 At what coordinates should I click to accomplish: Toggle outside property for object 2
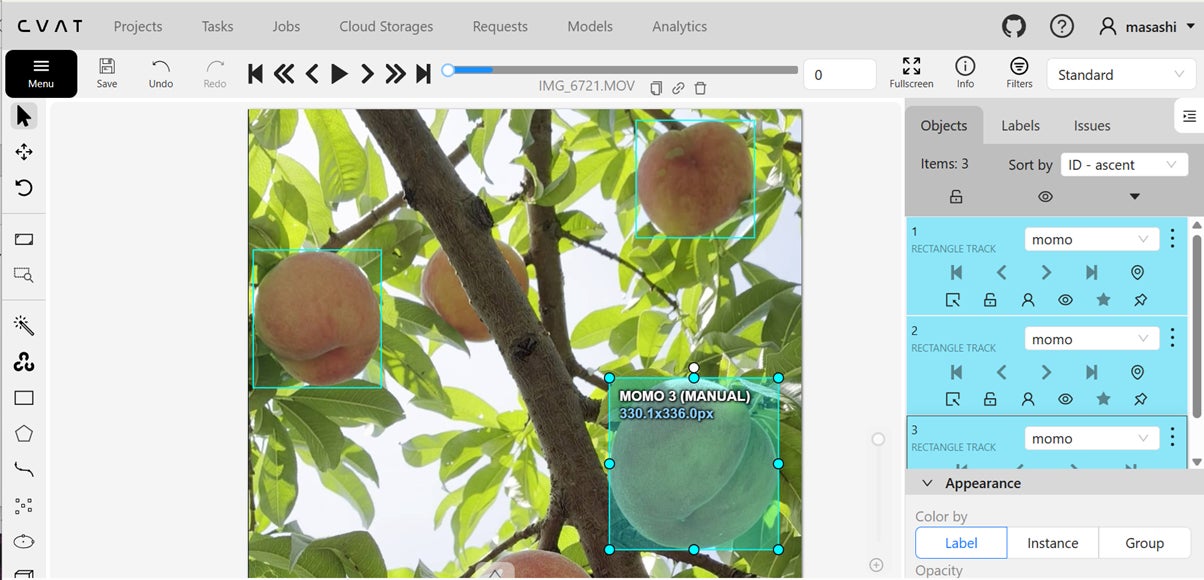pos(953,399)
